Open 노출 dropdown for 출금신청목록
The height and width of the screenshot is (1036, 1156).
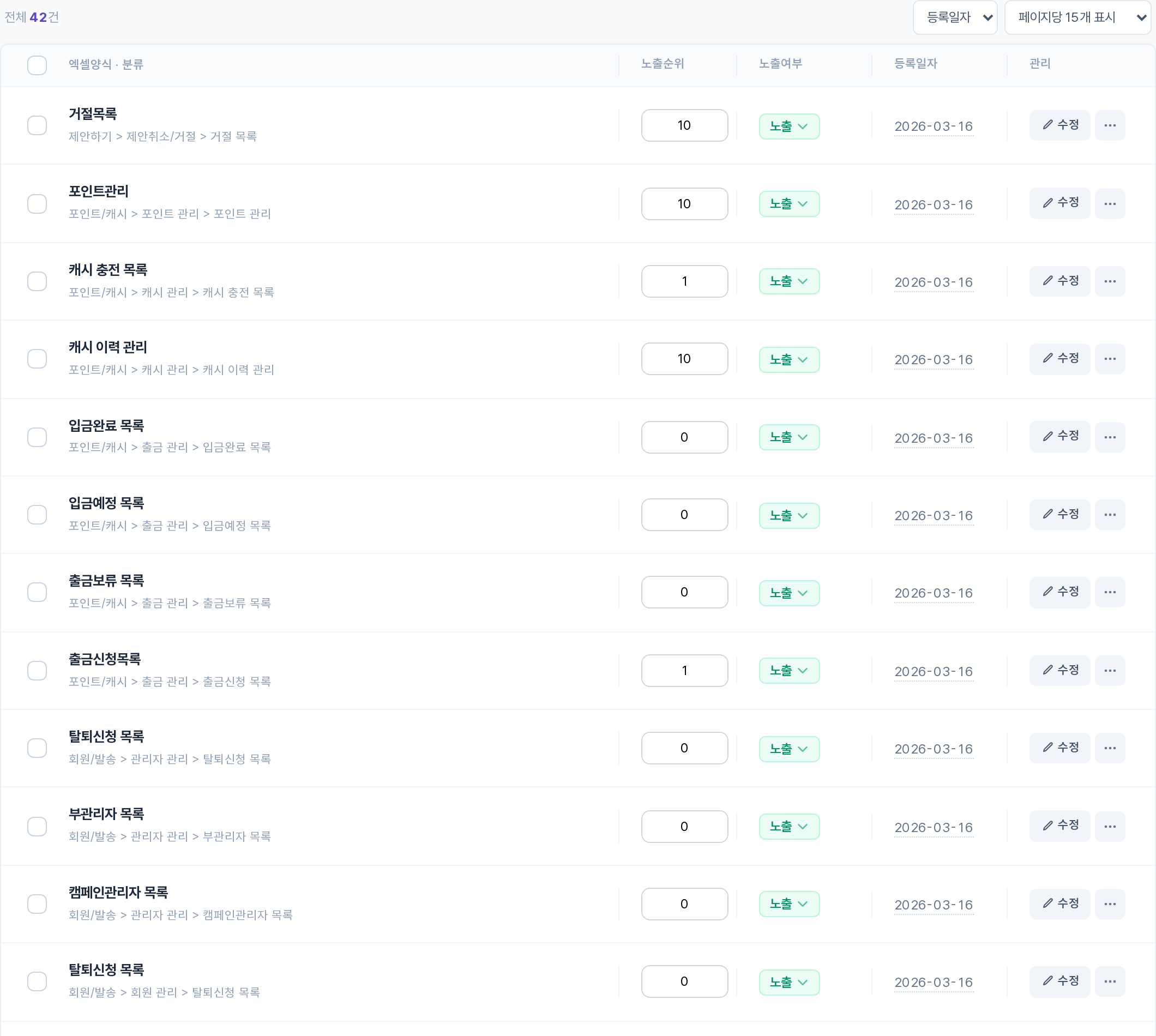(789, 671)
